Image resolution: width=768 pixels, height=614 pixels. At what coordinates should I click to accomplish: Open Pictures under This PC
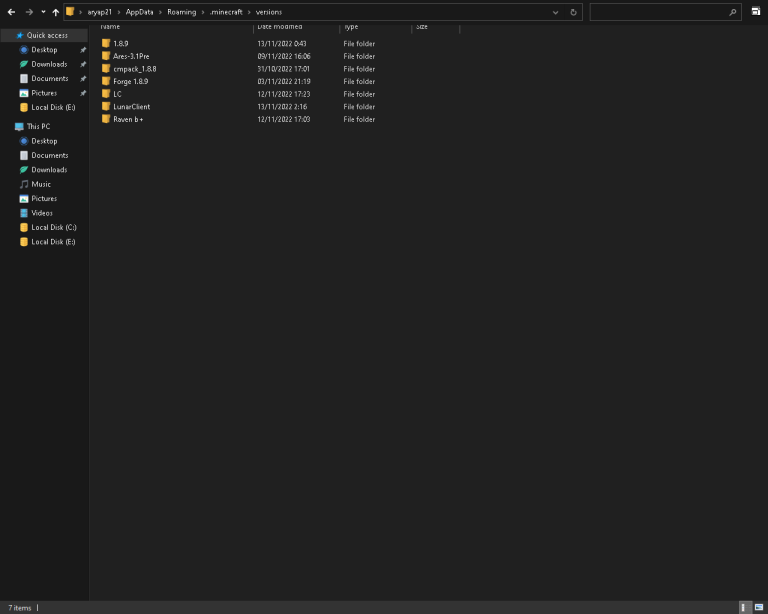(x=44, y=199)
